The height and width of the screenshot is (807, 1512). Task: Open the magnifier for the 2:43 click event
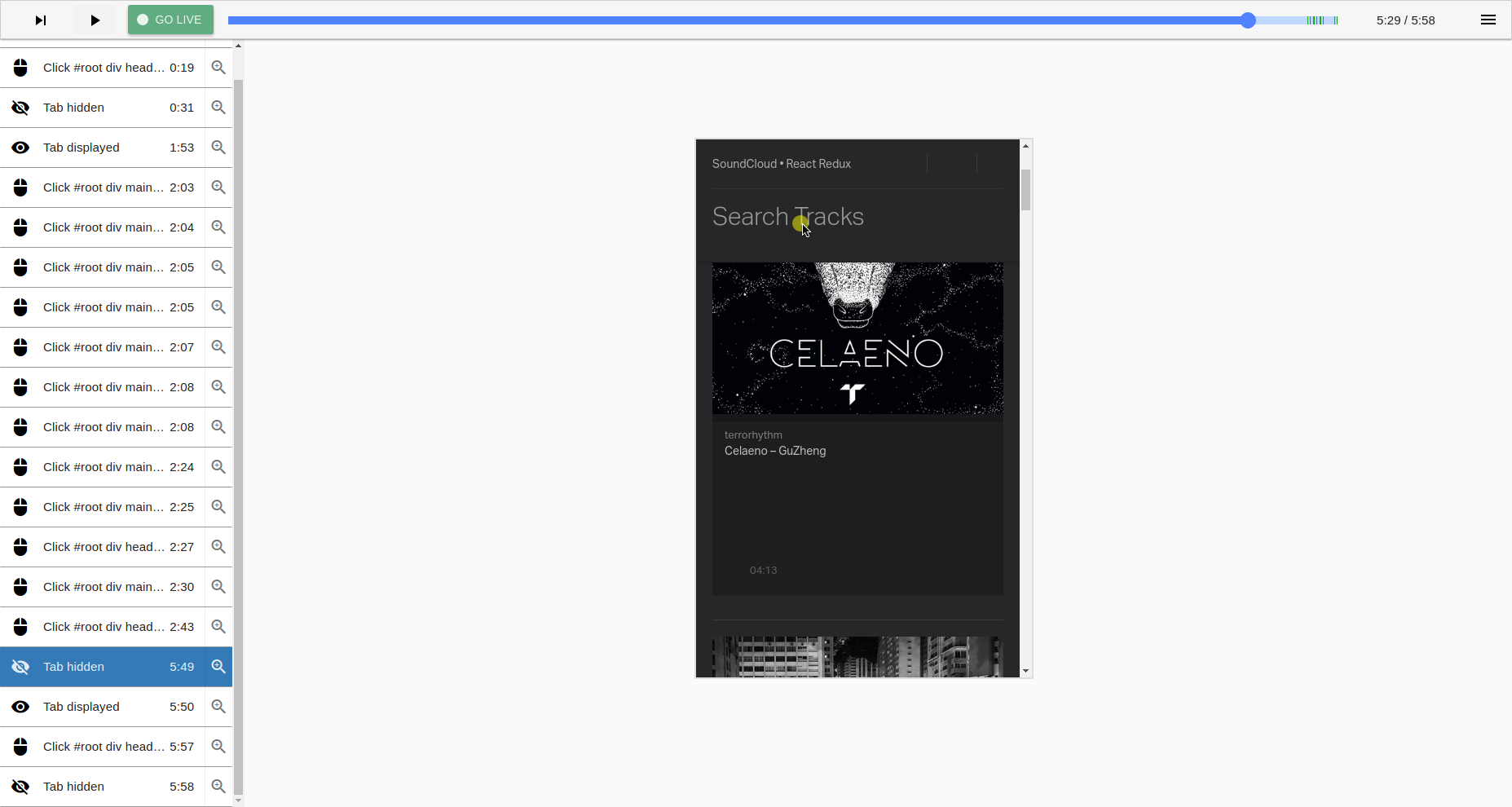click(x=218, y=627)
